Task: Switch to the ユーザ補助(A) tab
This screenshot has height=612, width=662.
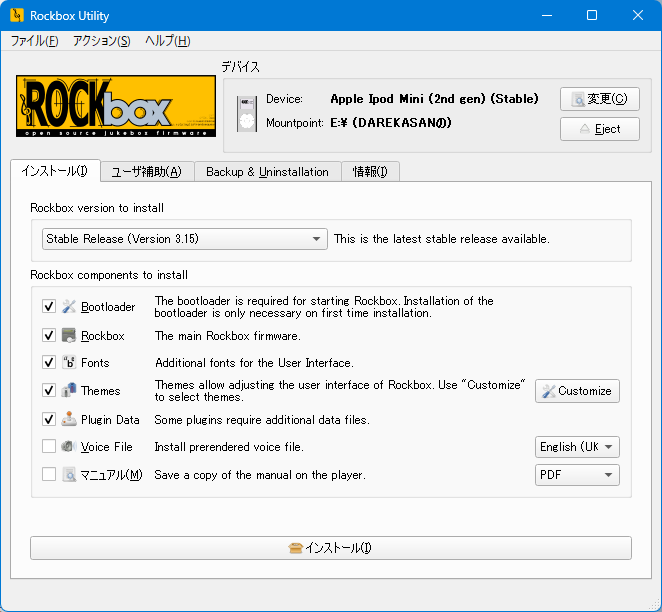Action: [x=147, y=172]
